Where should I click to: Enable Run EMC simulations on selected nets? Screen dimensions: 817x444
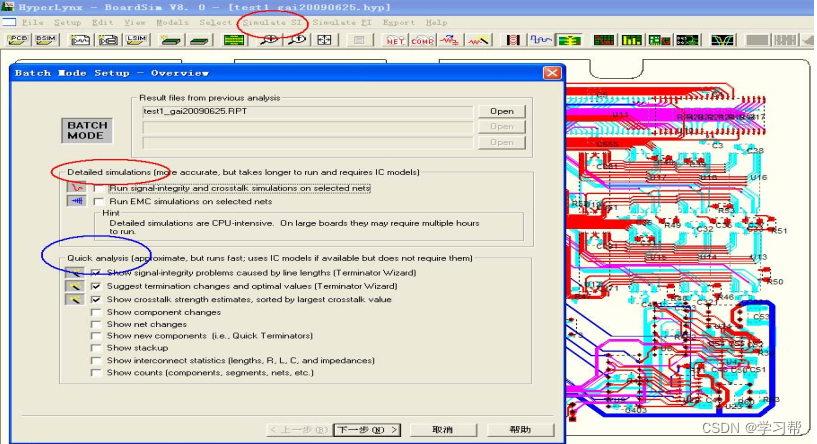coord(98,202)
